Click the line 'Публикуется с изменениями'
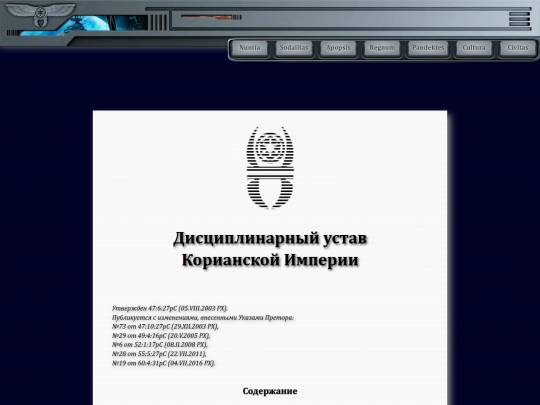540x405 pixels. (x=203, y=318)
